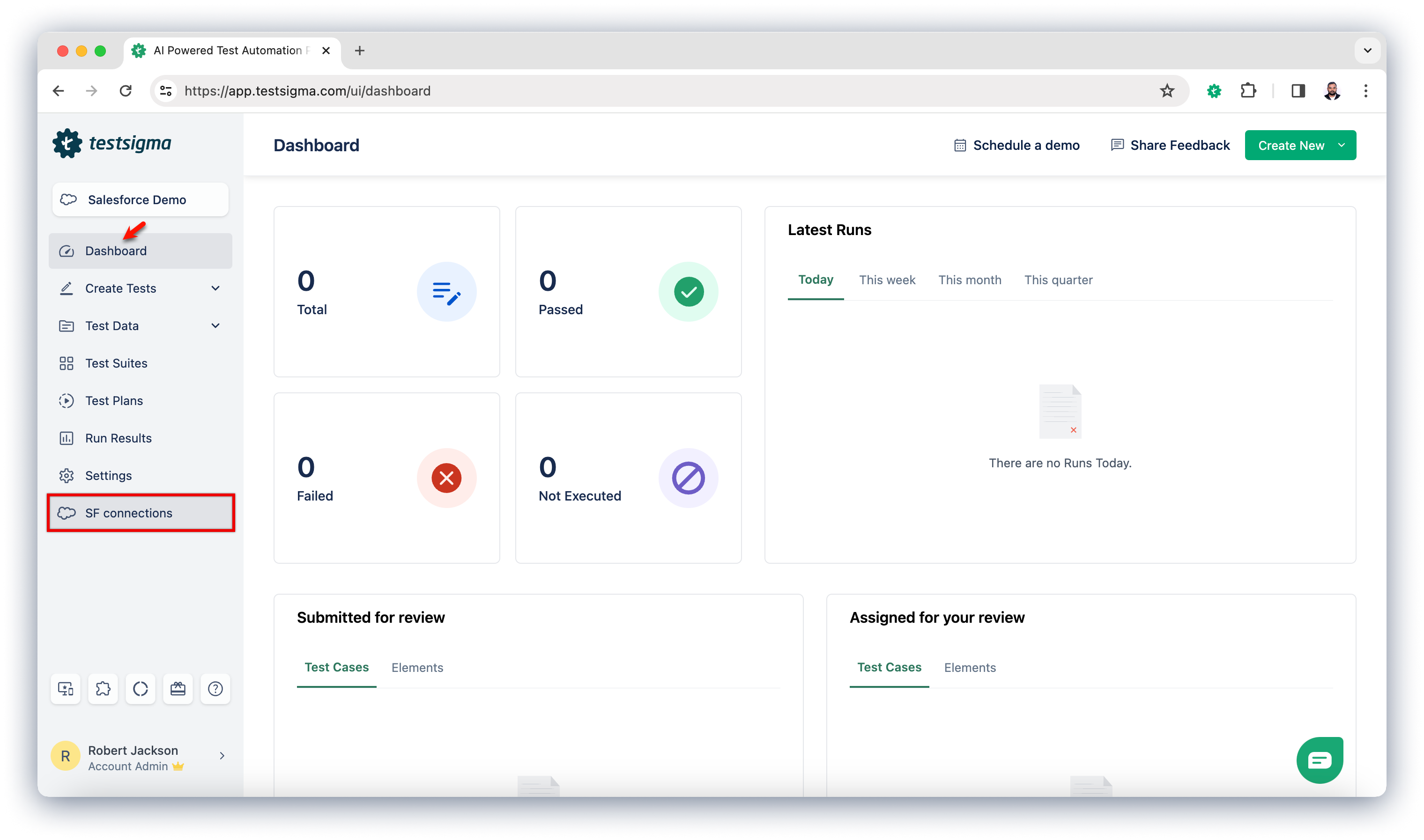The image size is (1424, 840).
Task: Open the add-ons puzzle icon in sidebar
Action: 103,689
